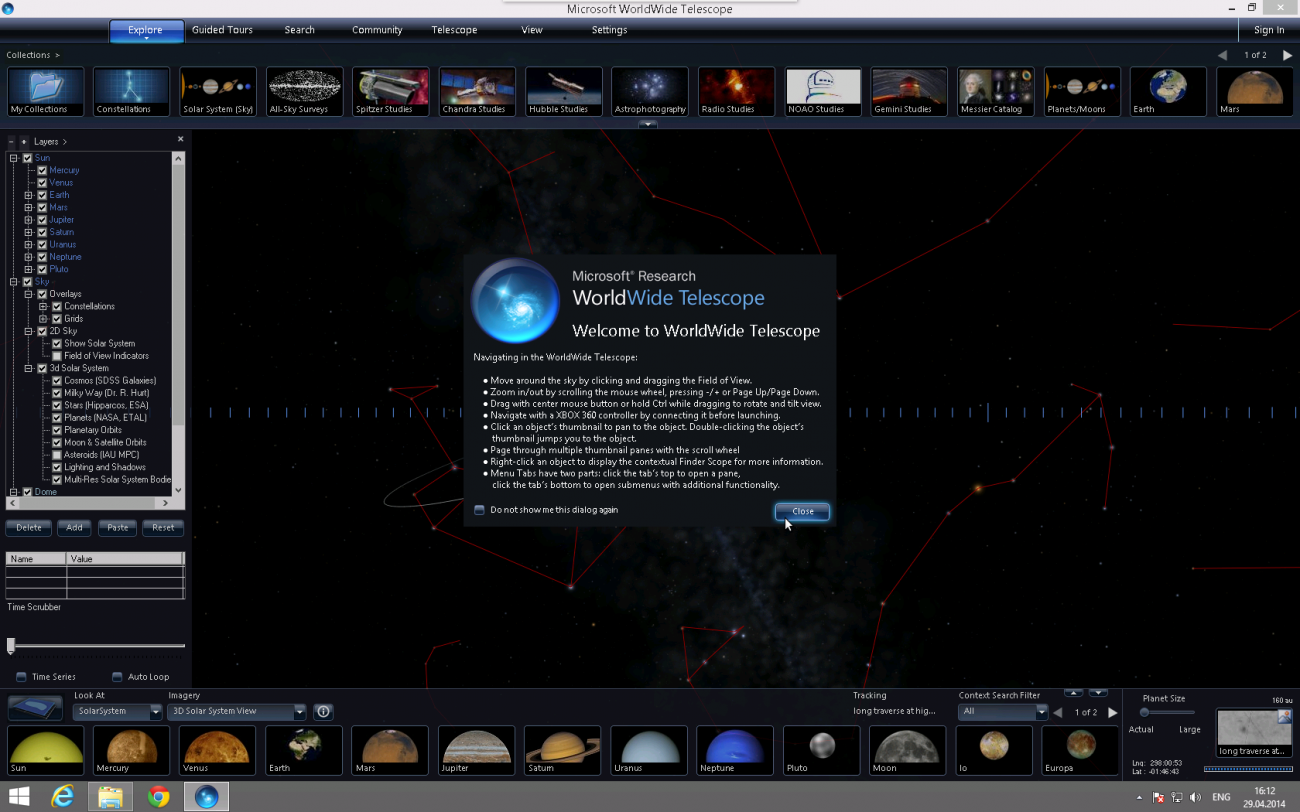Open the Planets/Moons collection
The image size is (1300, 812).
click(x=1082, y=92)
